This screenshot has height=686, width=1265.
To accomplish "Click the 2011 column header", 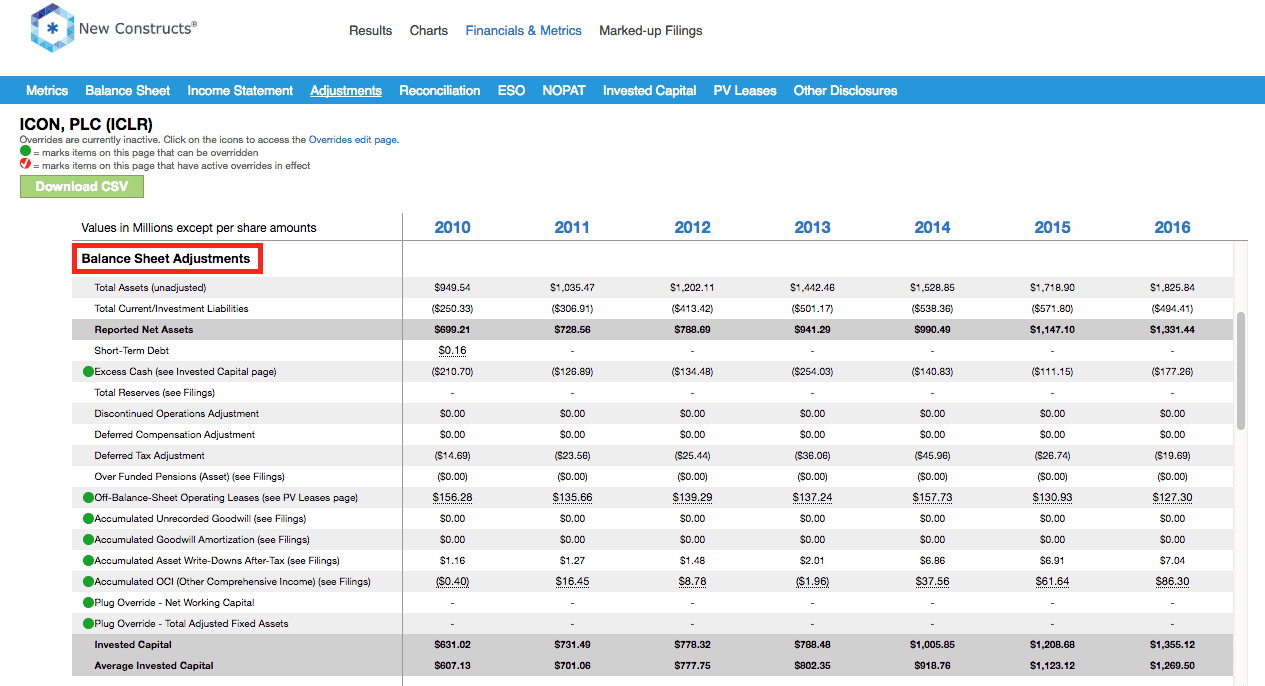I will tap(572, 227).
